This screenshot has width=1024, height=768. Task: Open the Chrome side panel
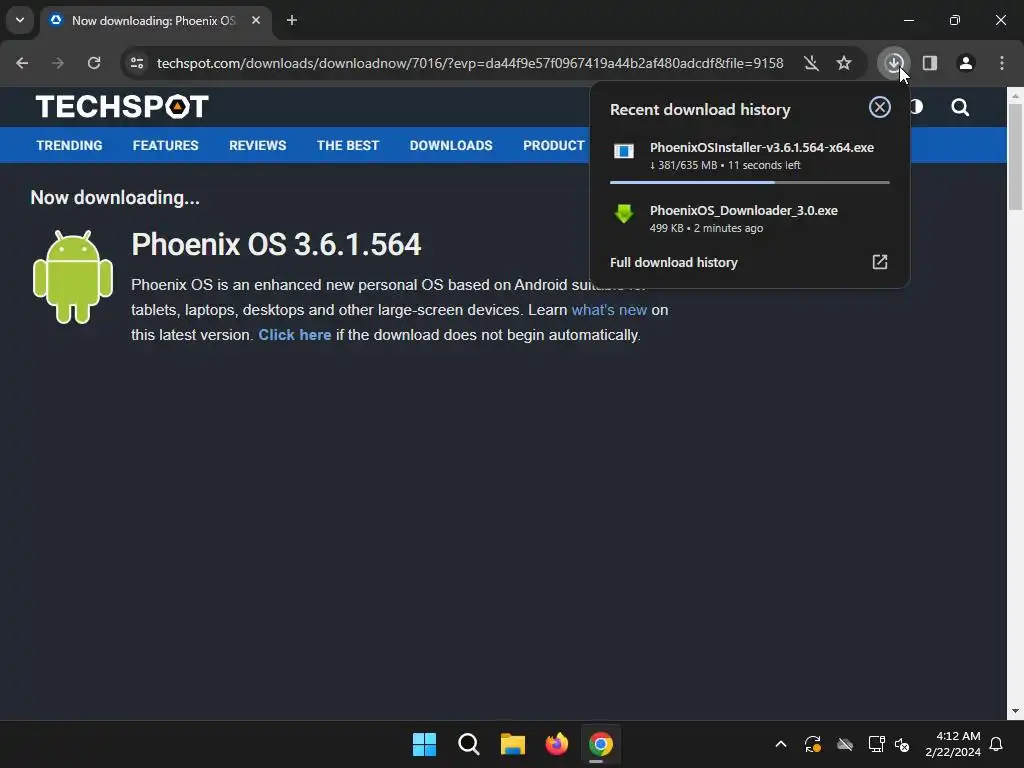[930, 63]
